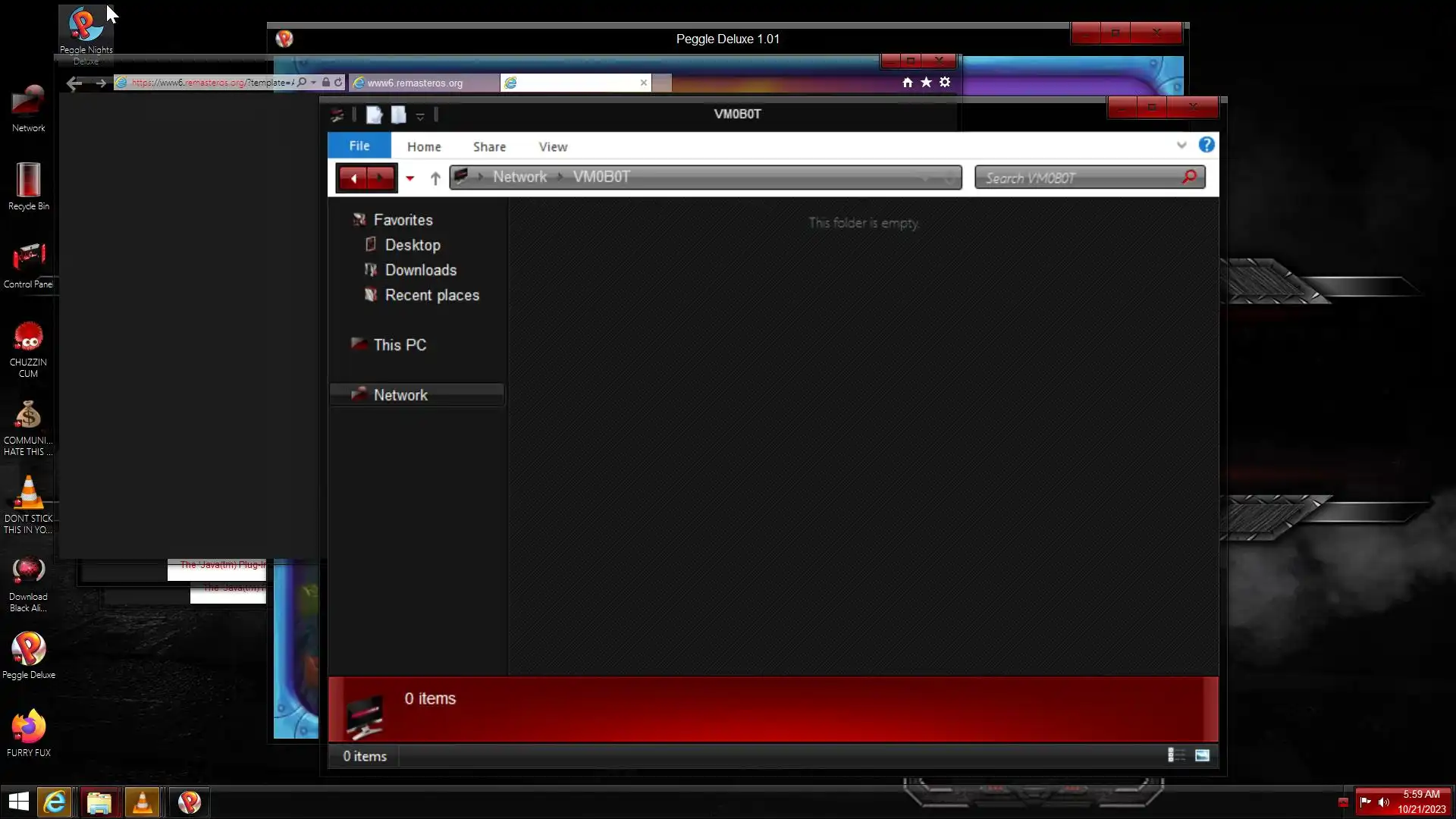Screen dimensions: 1456x819
Task: Select This PC in navigation pane
Action: coord(400,345)
